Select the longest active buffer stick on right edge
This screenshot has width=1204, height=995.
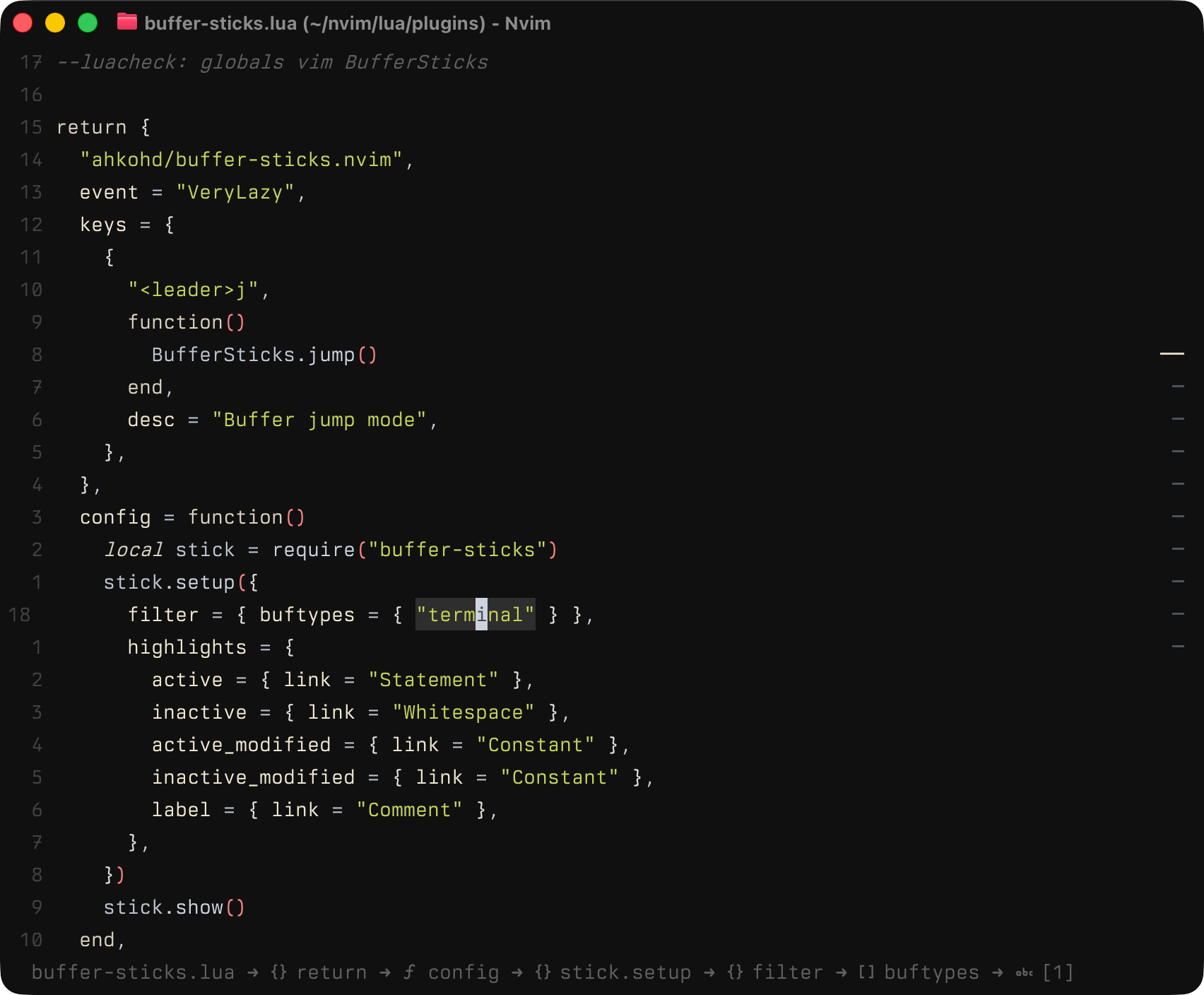(1172, 353)
